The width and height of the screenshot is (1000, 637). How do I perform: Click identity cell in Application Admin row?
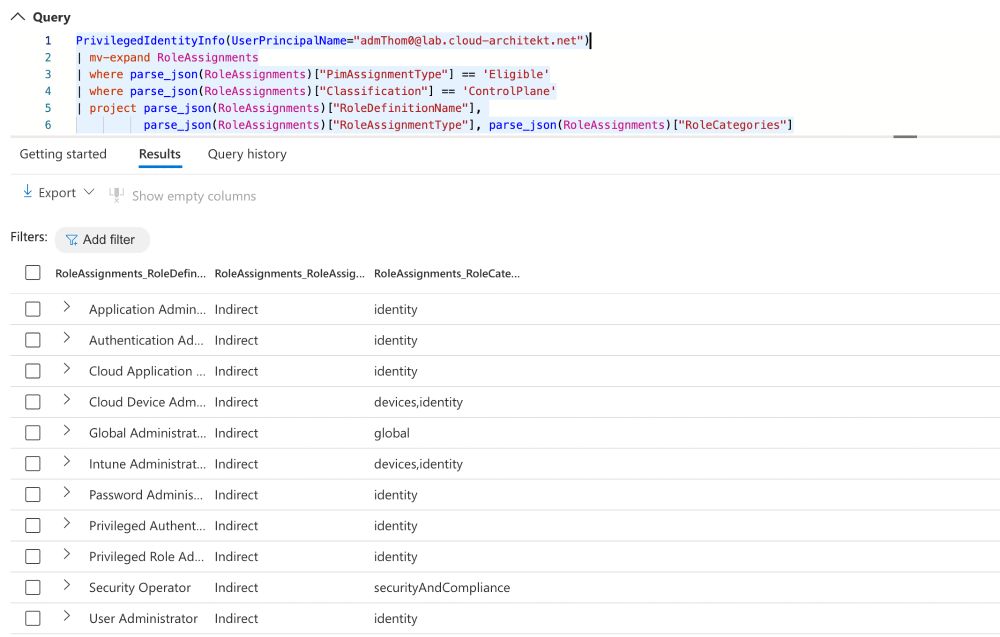pyautogui.click(x=395, y=309)
